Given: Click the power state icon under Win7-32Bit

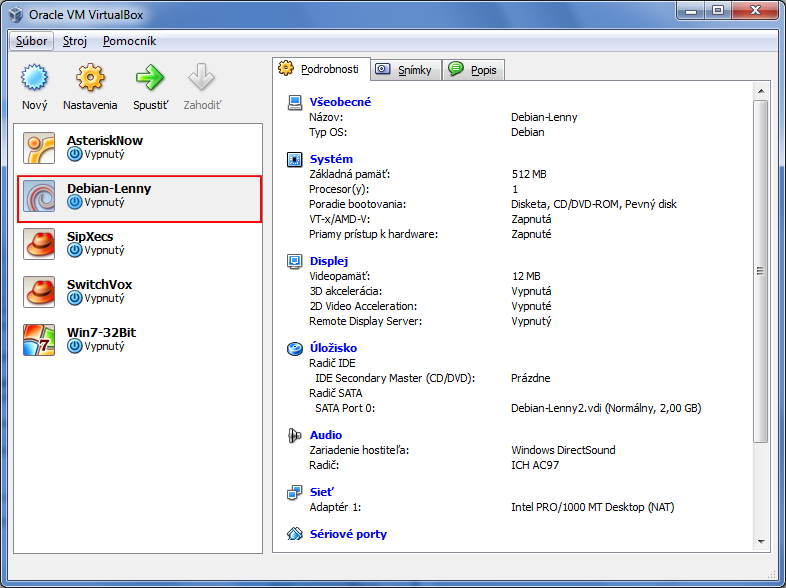Looking at the screenshot, I should point(75,346).
